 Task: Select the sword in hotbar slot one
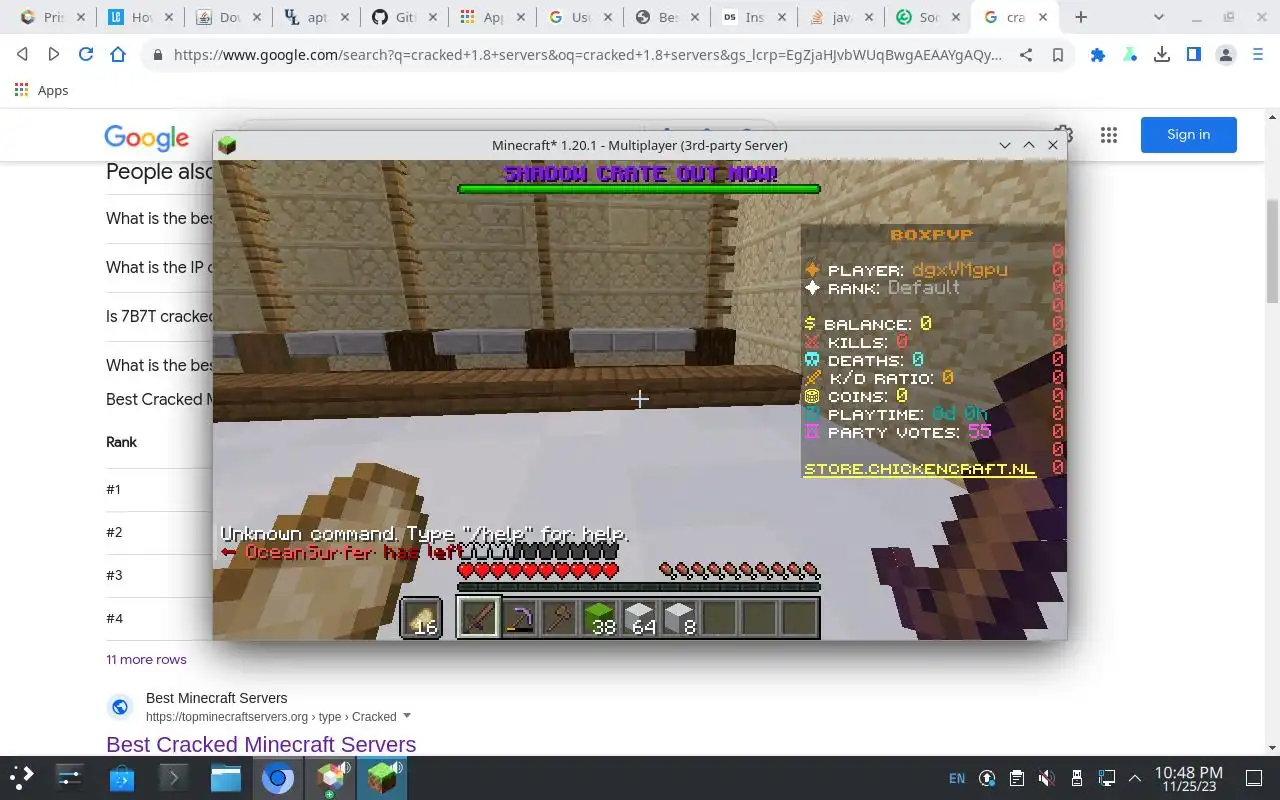(479, 617)
